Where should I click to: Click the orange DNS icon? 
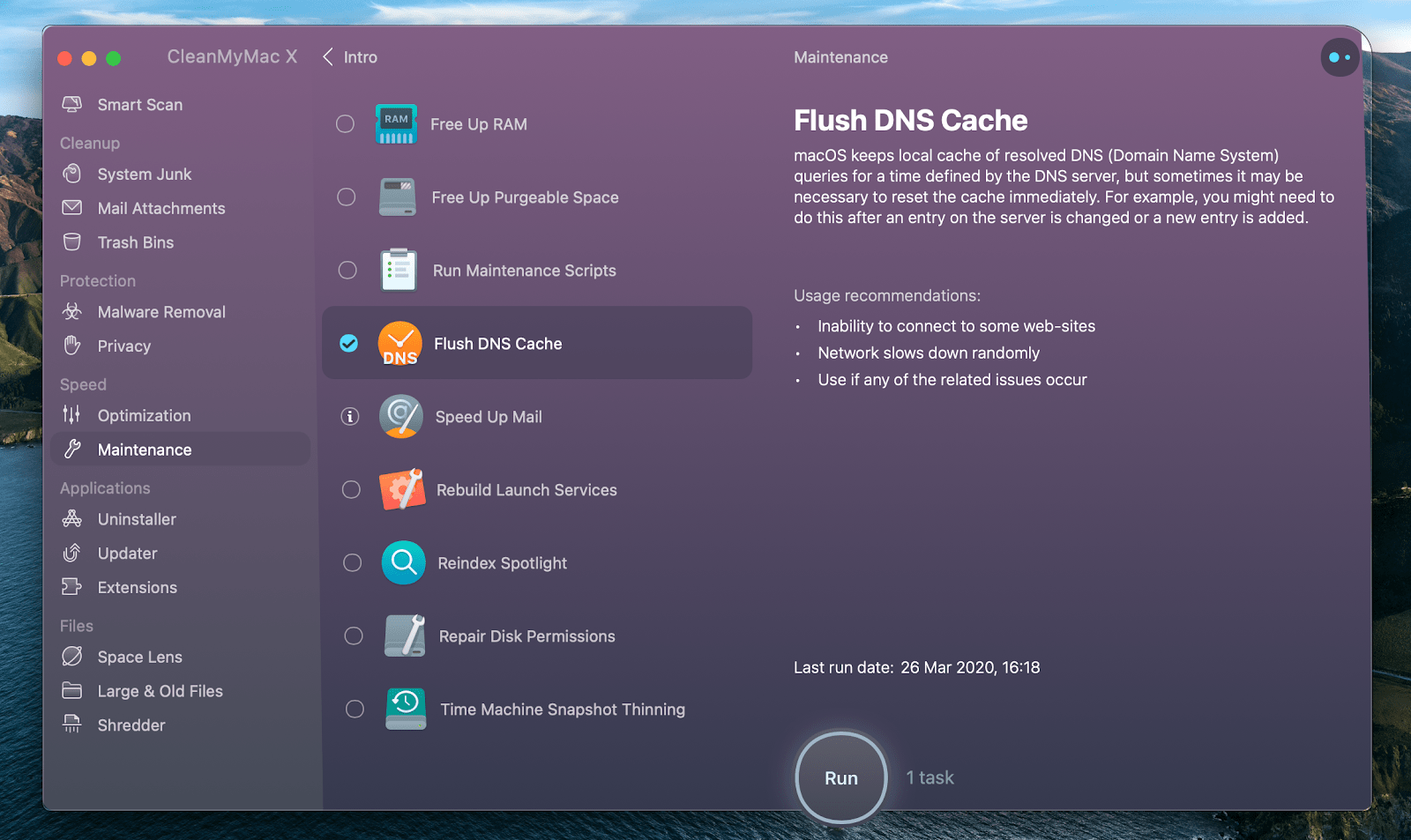(400, 343)
